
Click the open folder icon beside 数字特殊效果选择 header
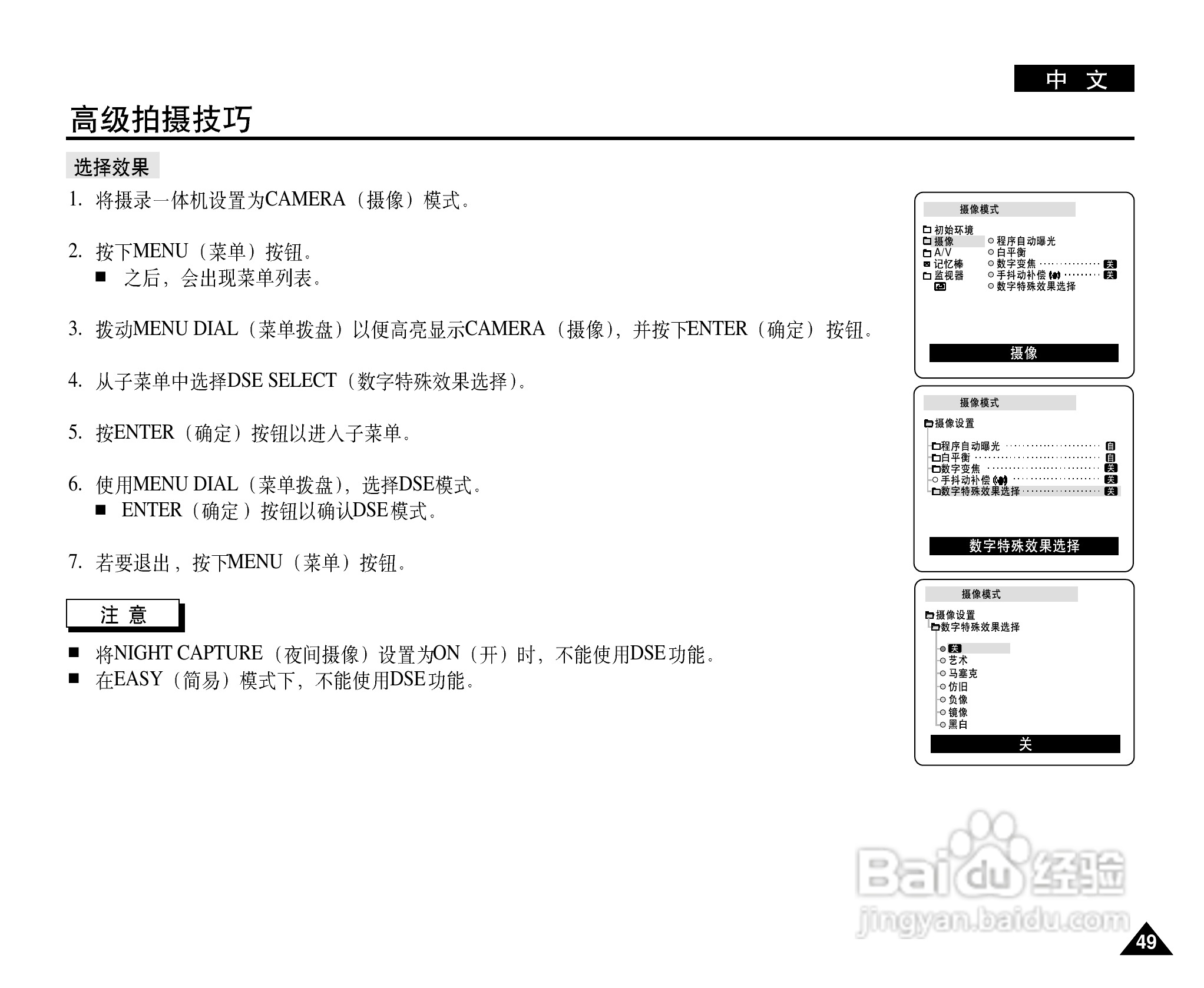click(935, 628)
